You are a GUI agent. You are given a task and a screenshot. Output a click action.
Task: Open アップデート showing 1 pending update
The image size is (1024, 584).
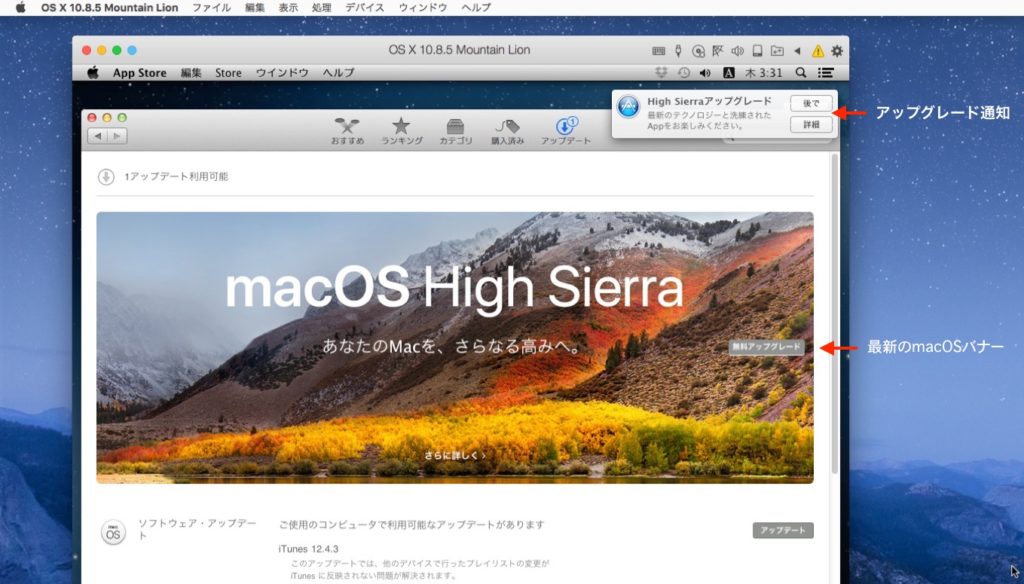coord(565,128)
